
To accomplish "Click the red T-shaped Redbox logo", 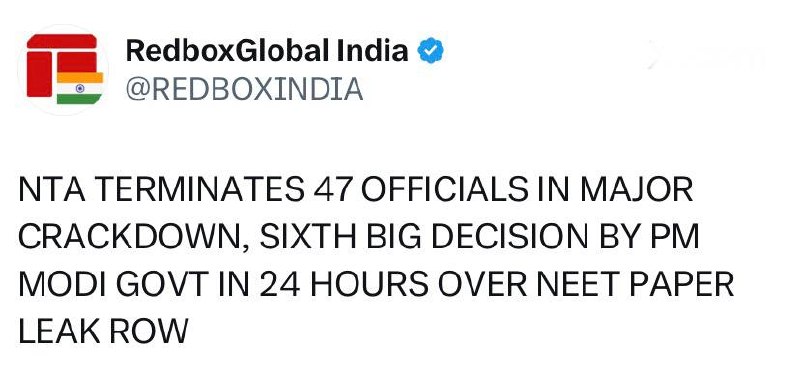I will point(61,65).
